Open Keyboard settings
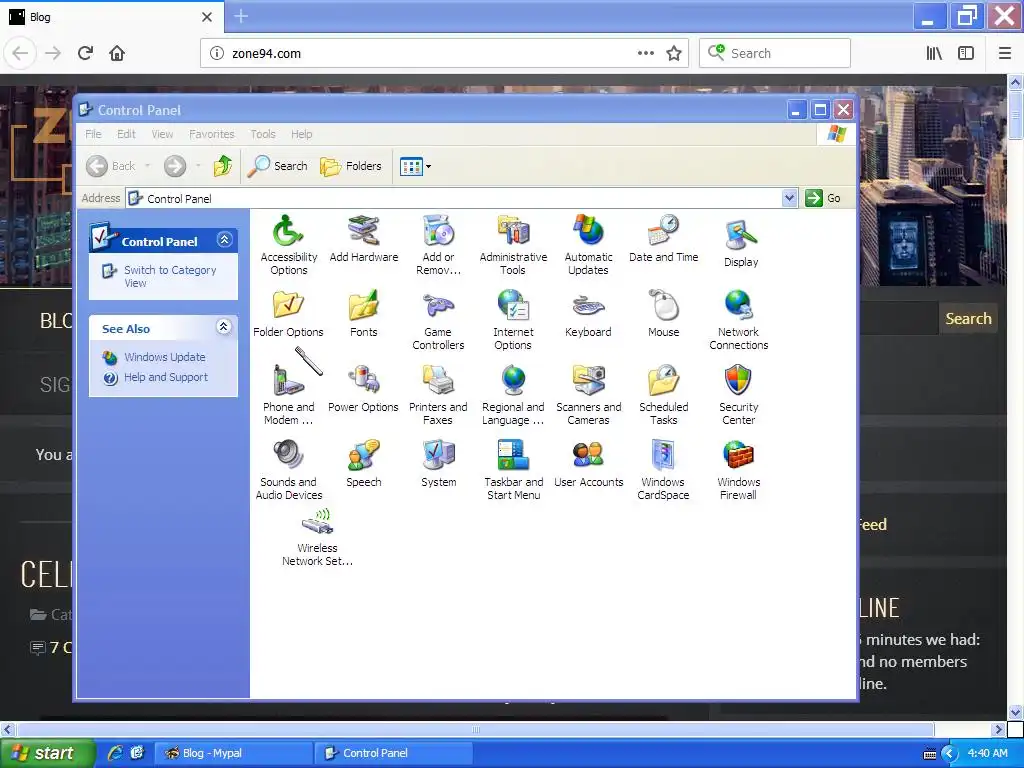The height and width of the screenshot is (768, 1024). 588,314
